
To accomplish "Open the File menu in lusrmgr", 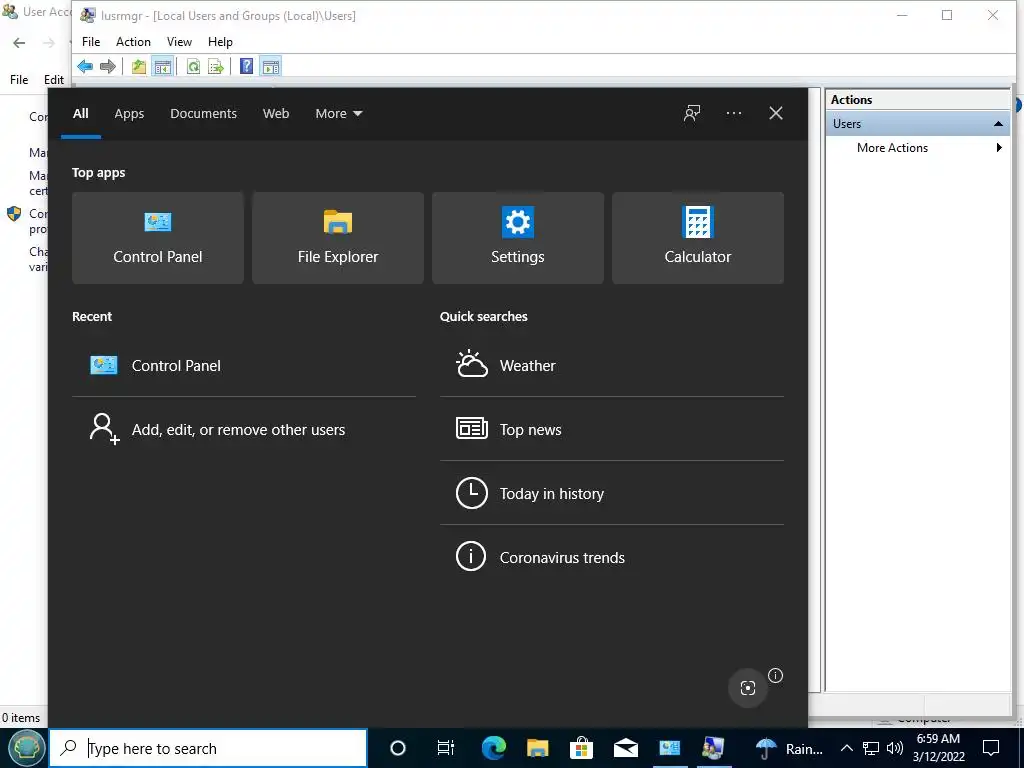I will tap(91, 42).
